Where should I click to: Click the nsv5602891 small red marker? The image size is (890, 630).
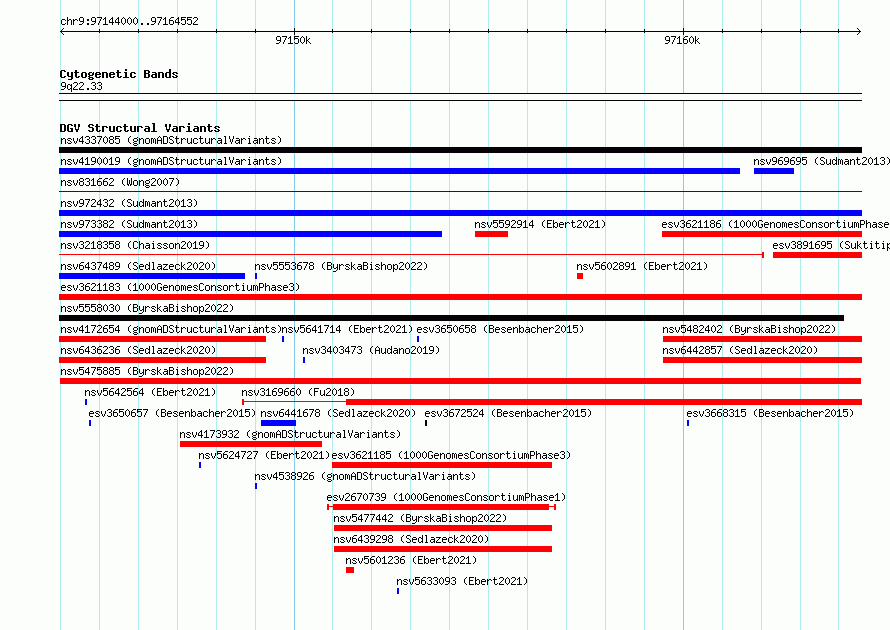click(580, 276)
